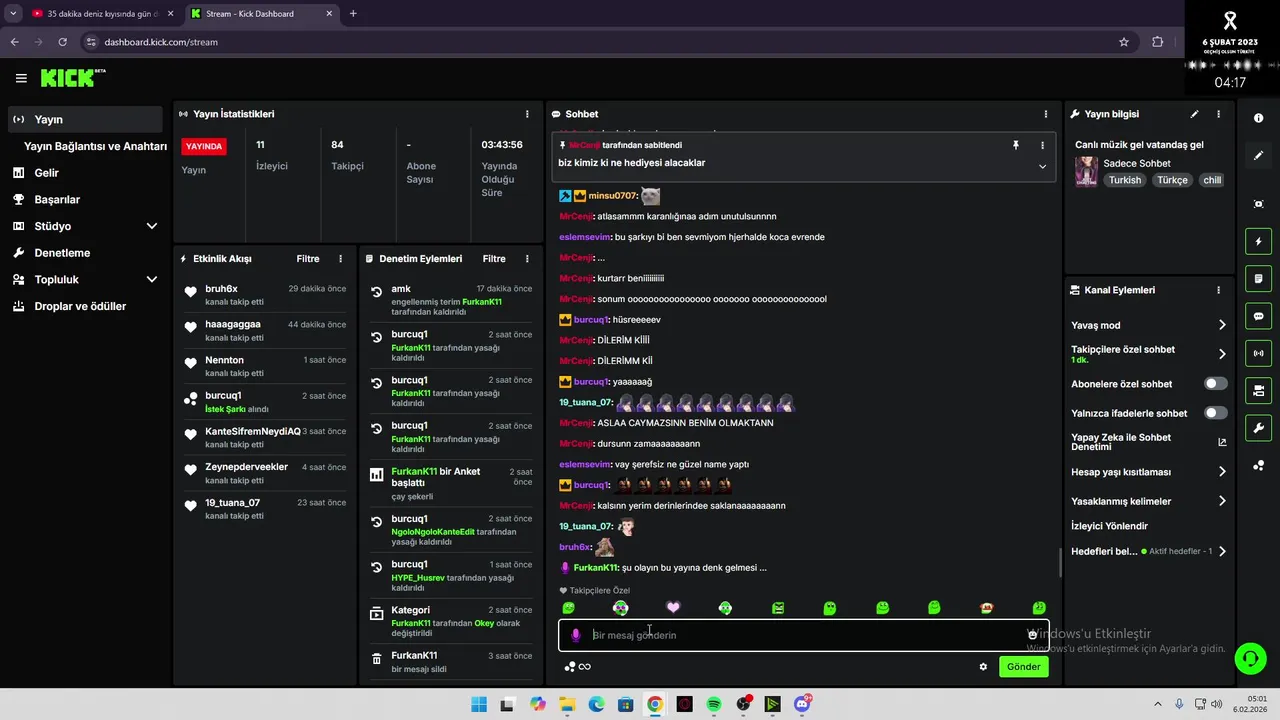Expand Yavaş mod settings
The width and height of the screenshot is (1280, 720).
pos(1222,325)
